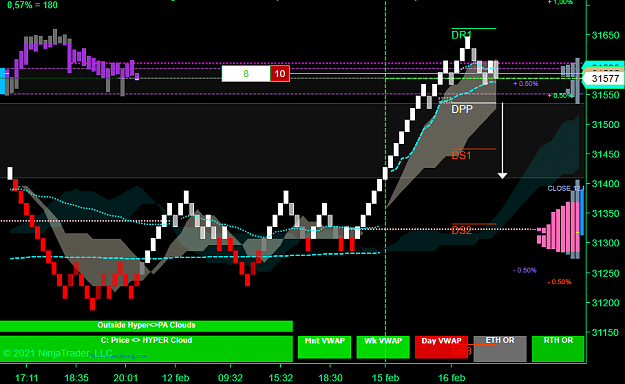The height and width of the screenshot is (384, 625).
Task: Click the DPP pivot level label
Action: pos(462,109)
